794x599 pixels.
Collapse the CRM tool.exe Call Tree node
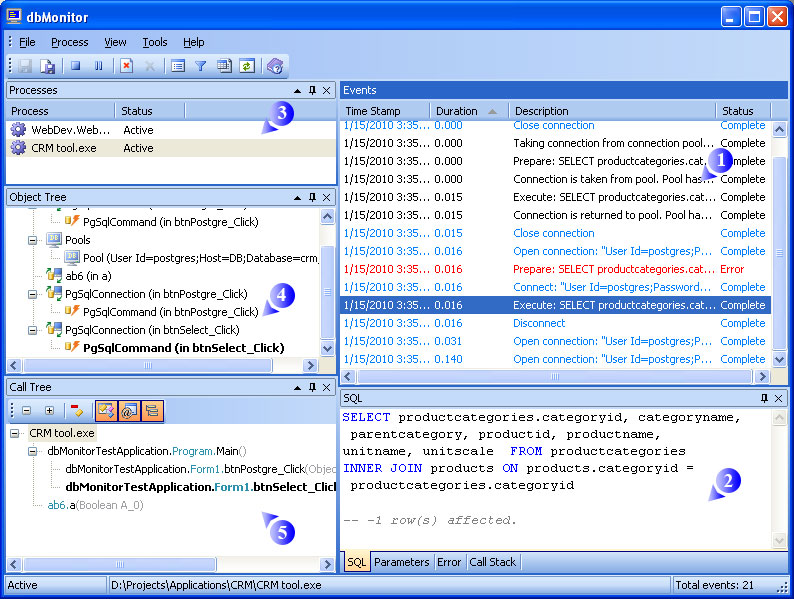click(15, 434)
